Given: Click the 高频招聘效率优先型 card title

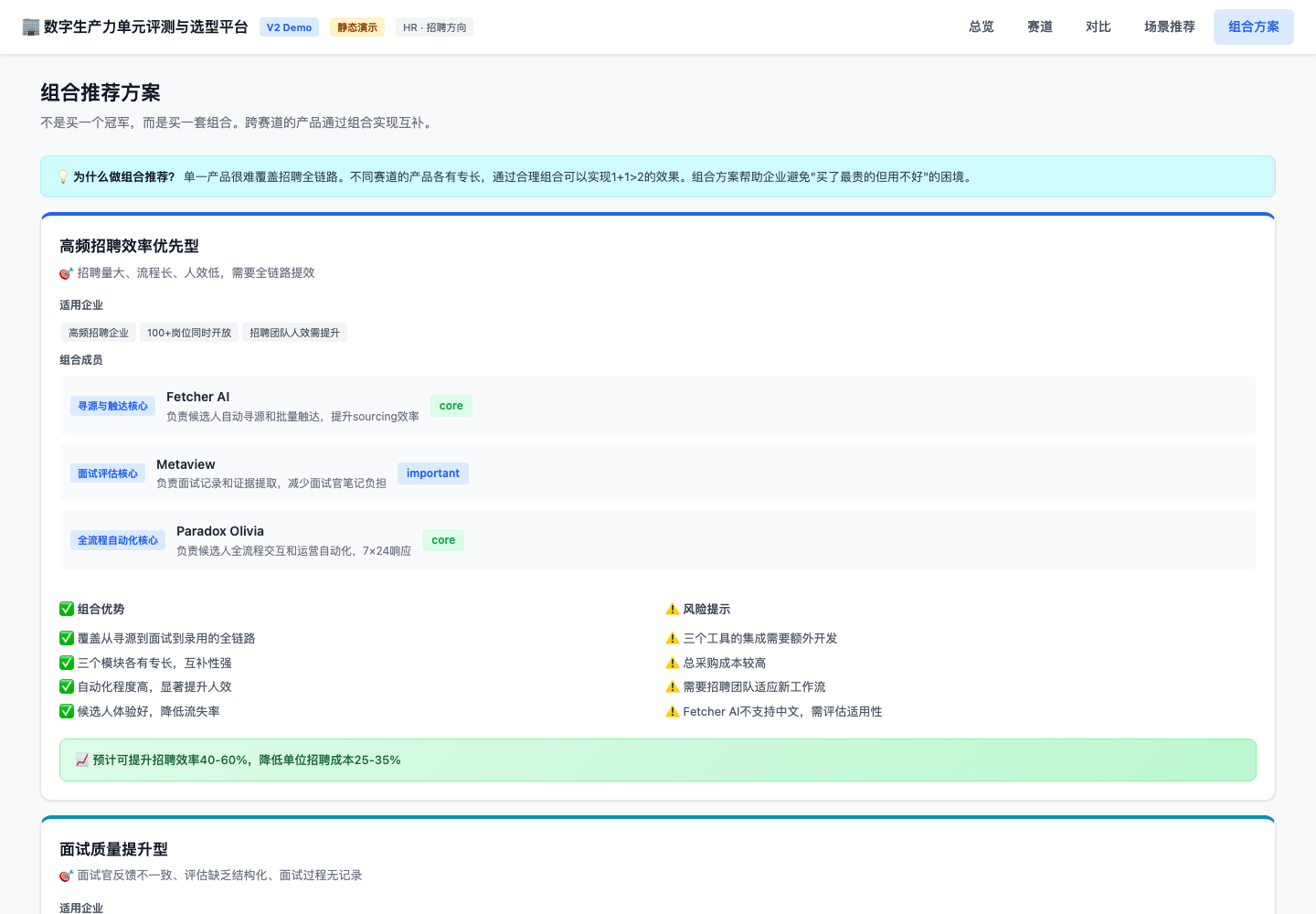Looking at the screenshot, I should tap(129, 246).
